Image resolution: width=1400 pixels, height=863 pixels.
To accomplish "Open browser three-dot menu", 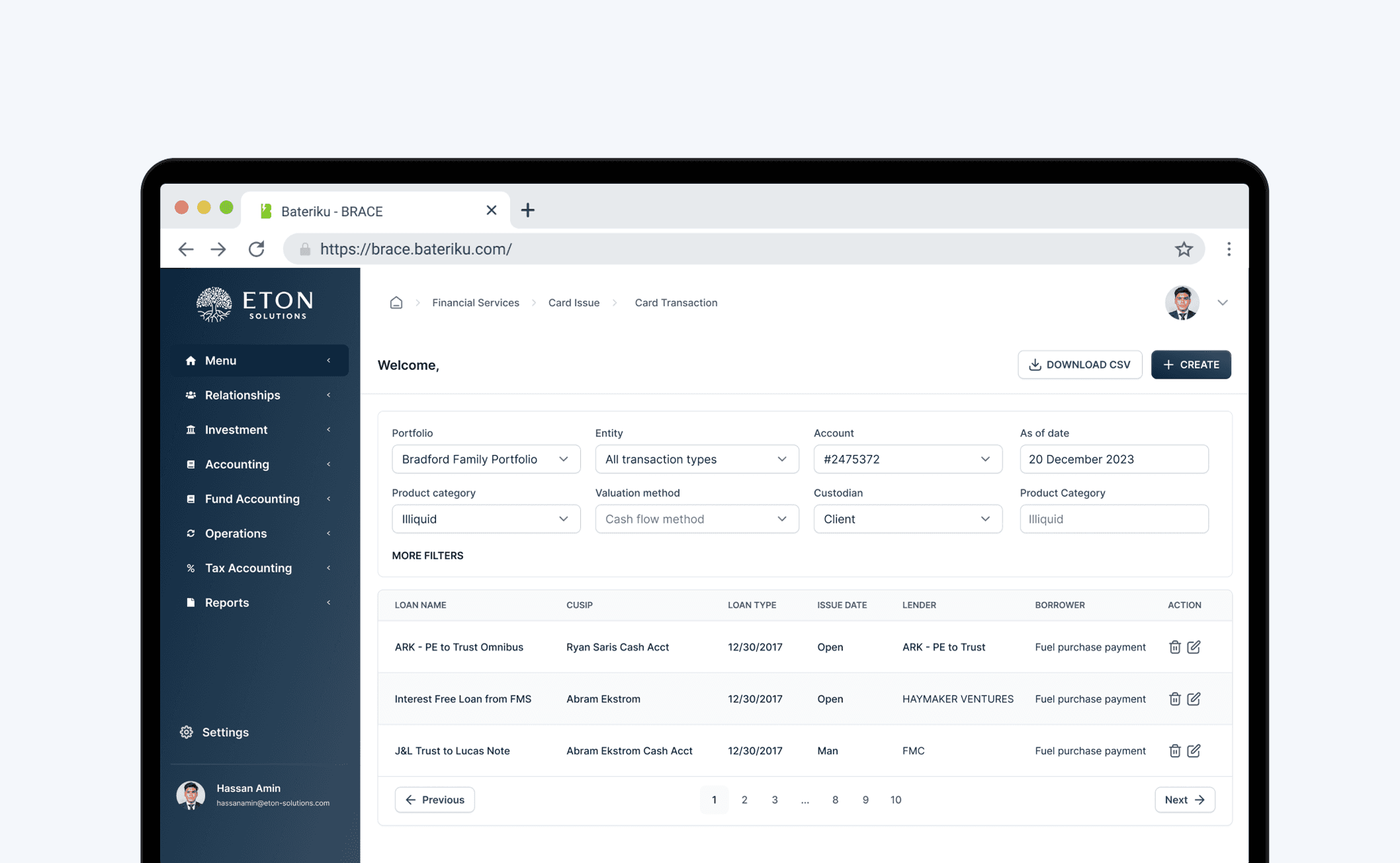I will coord(1229,249).
